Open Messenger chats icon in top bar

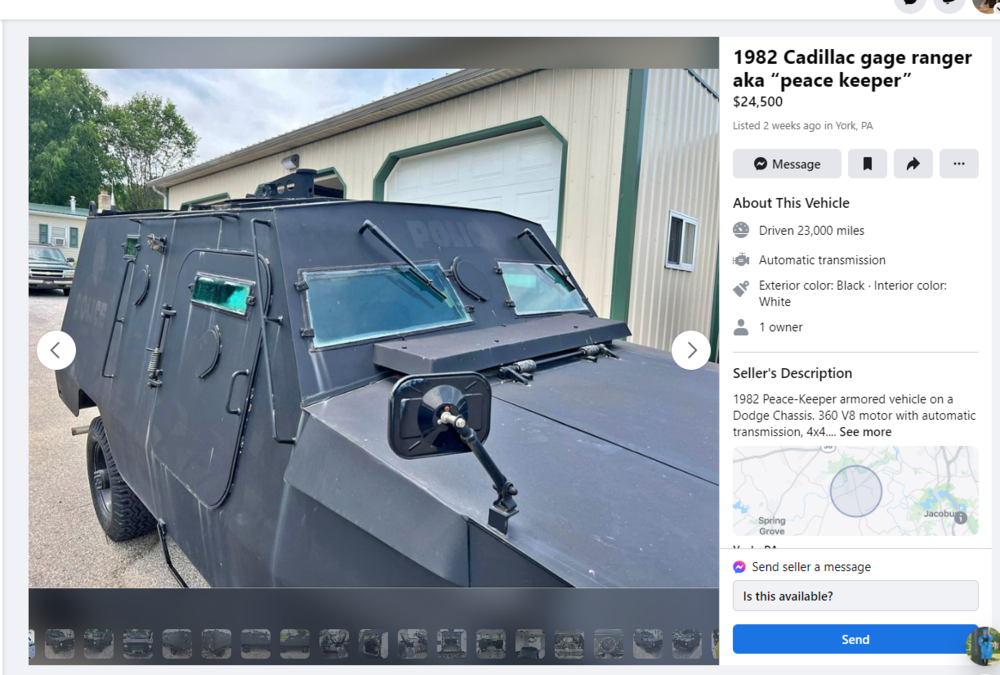pyautogui.click(x=910, y=4)
